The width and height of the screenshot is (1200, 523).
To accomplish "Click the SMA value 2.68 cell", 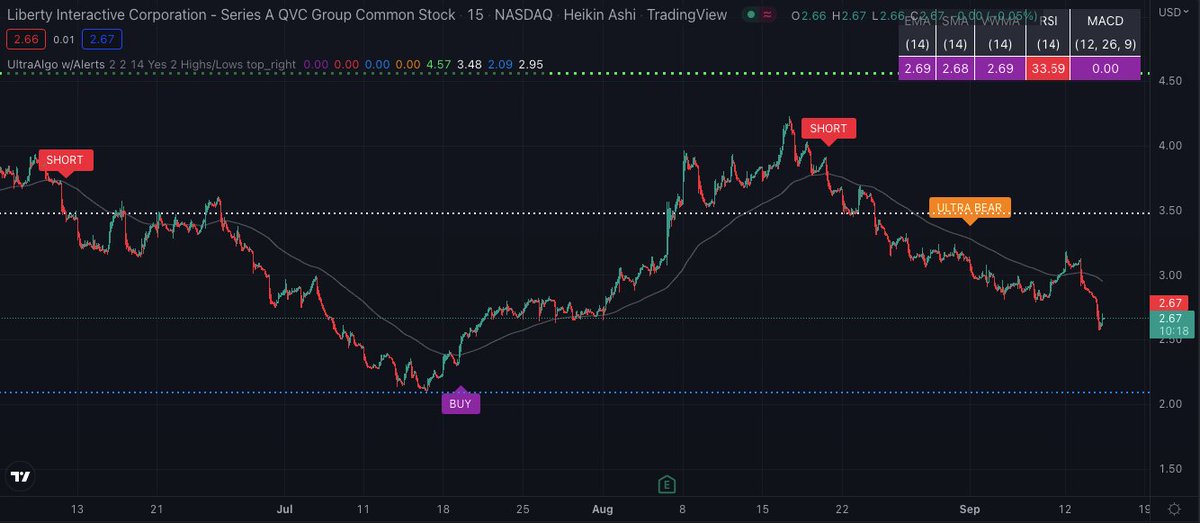I will [x=955, y=69].
